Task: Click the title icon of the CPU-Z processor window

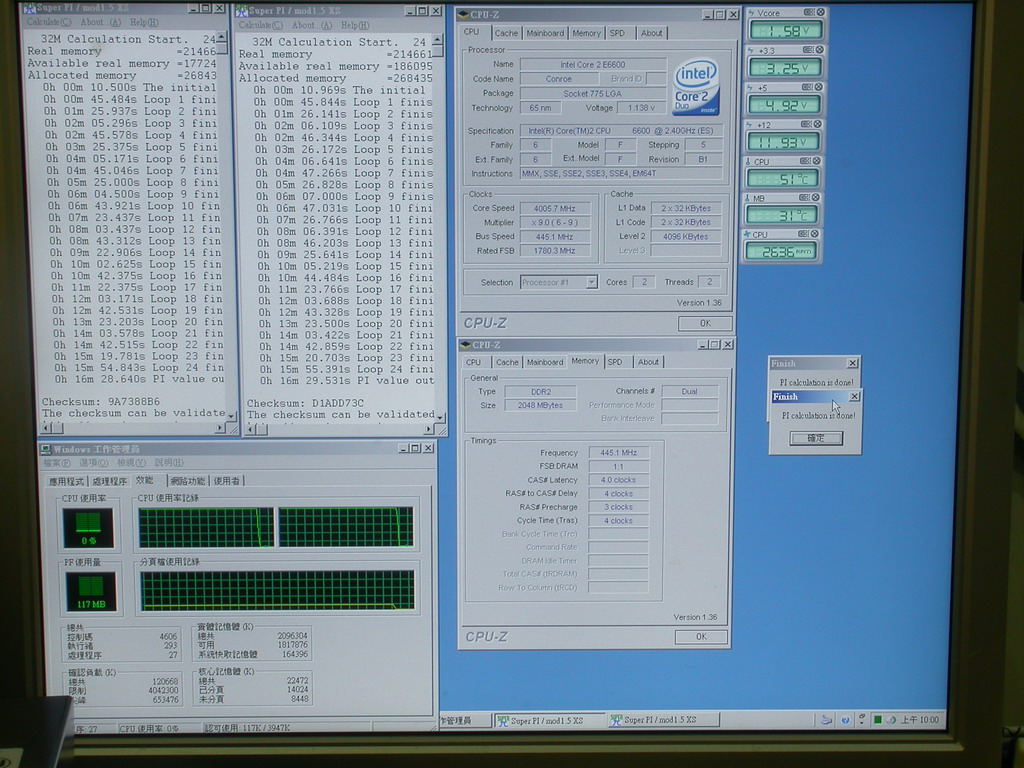Action: pos(464,14)
